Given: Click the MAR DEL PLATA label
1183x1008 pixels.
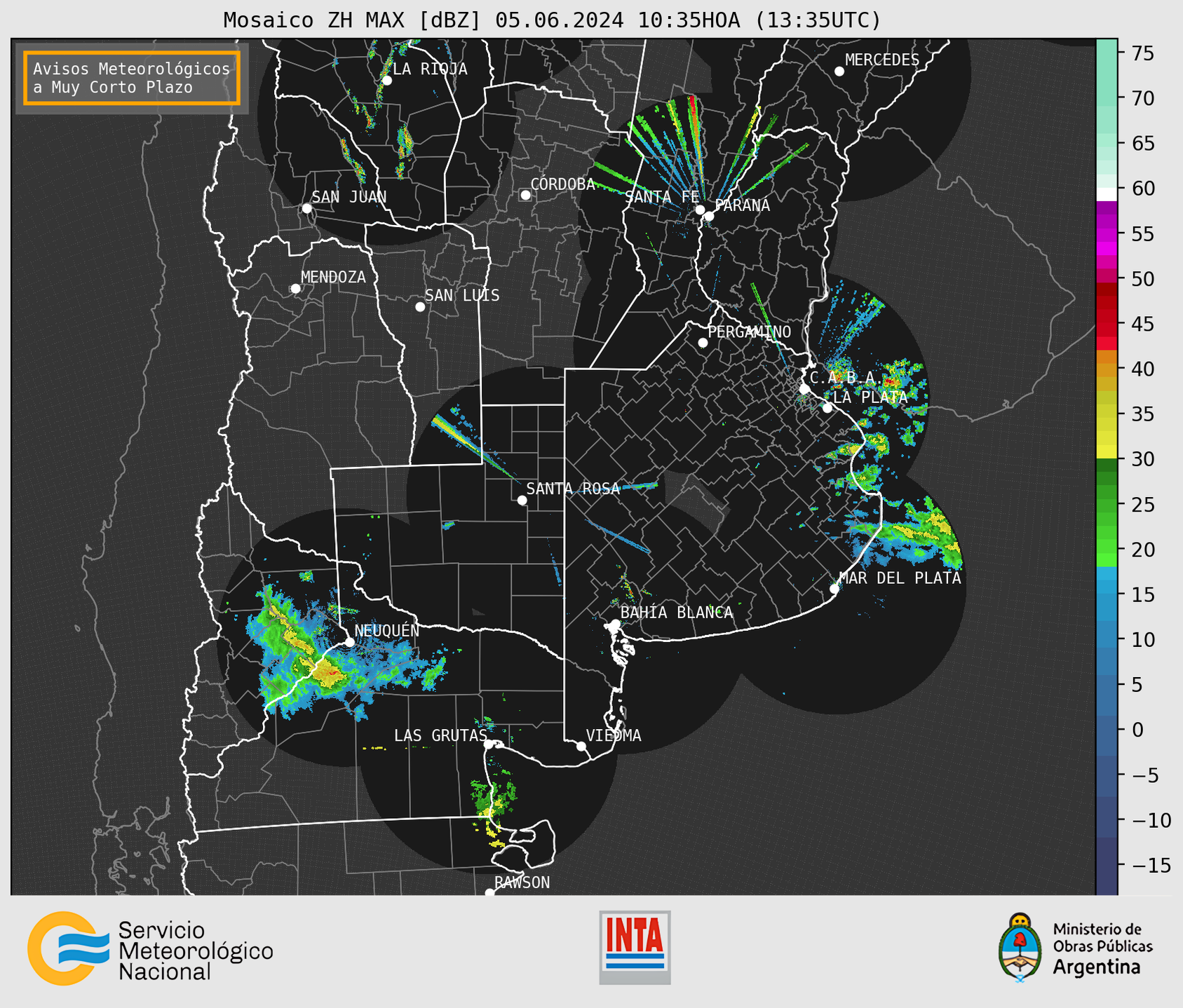Looking at the screenshot, I should point(900,578).
